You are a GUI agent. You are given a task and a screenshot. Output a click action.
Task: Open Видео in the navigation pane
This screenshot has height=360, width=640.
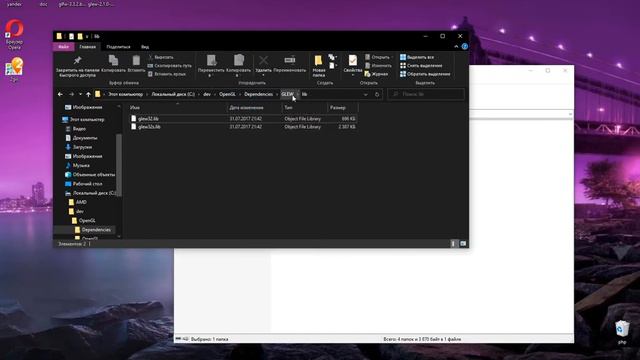tap(79, 129)
